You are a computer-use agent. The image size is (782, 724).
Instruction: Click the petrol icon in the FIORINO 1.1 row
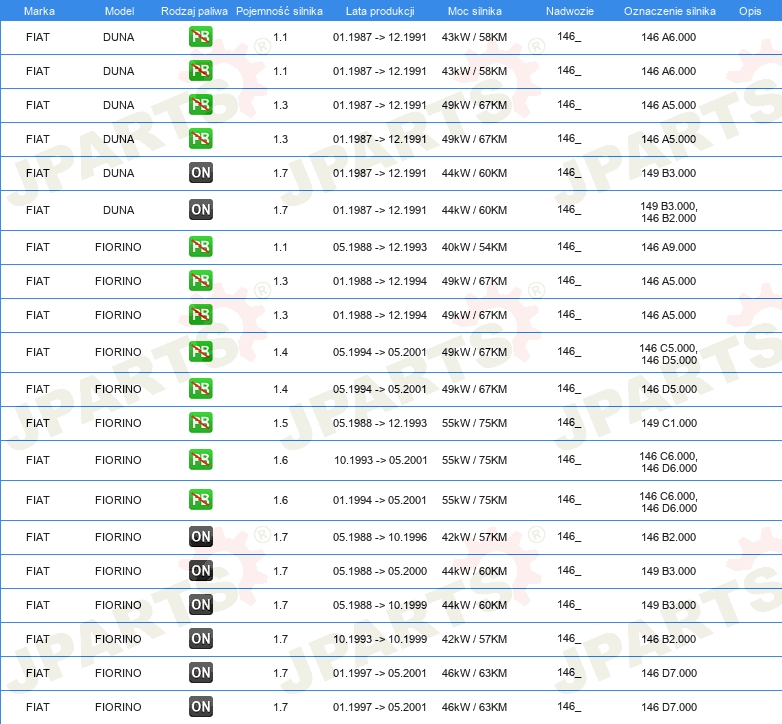click(201, 246)
